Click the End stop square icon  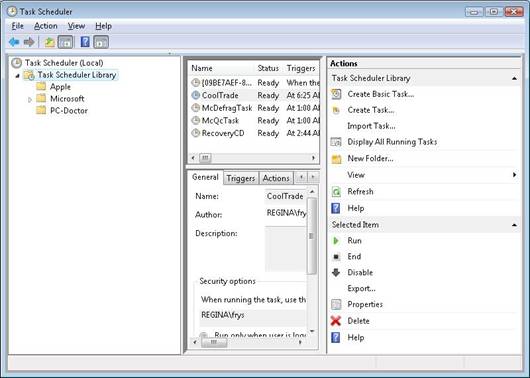(336, 257)
